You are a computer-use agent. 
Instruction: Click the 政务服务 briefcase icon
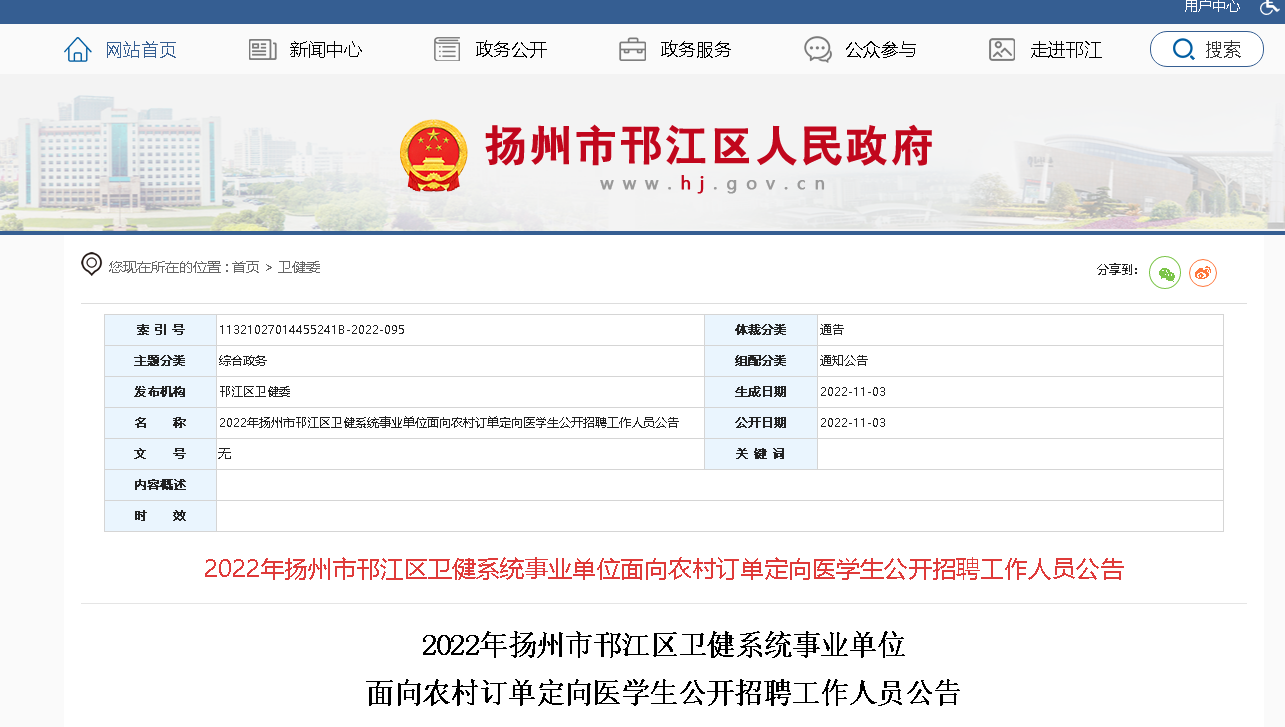tap(632, 50)
